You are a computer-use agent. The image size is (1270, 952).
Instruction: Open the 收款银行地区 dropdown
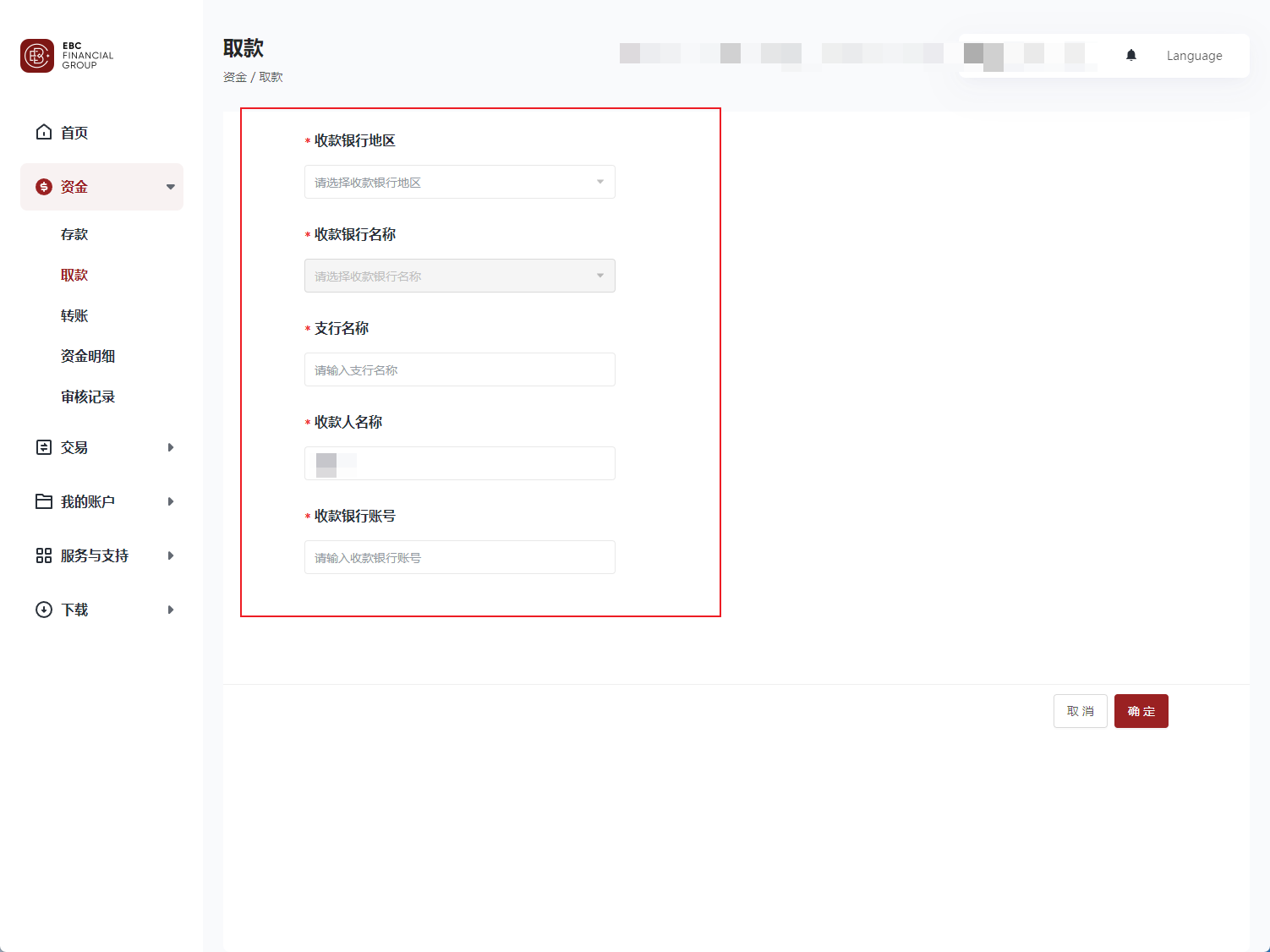point(460,182)
